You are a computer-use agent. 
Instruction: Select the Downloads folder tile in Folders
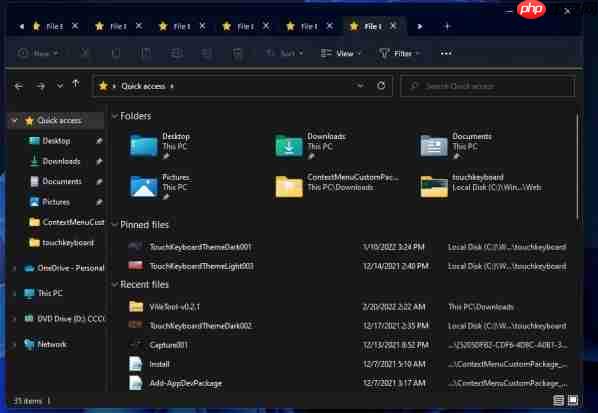coord(310,146)
